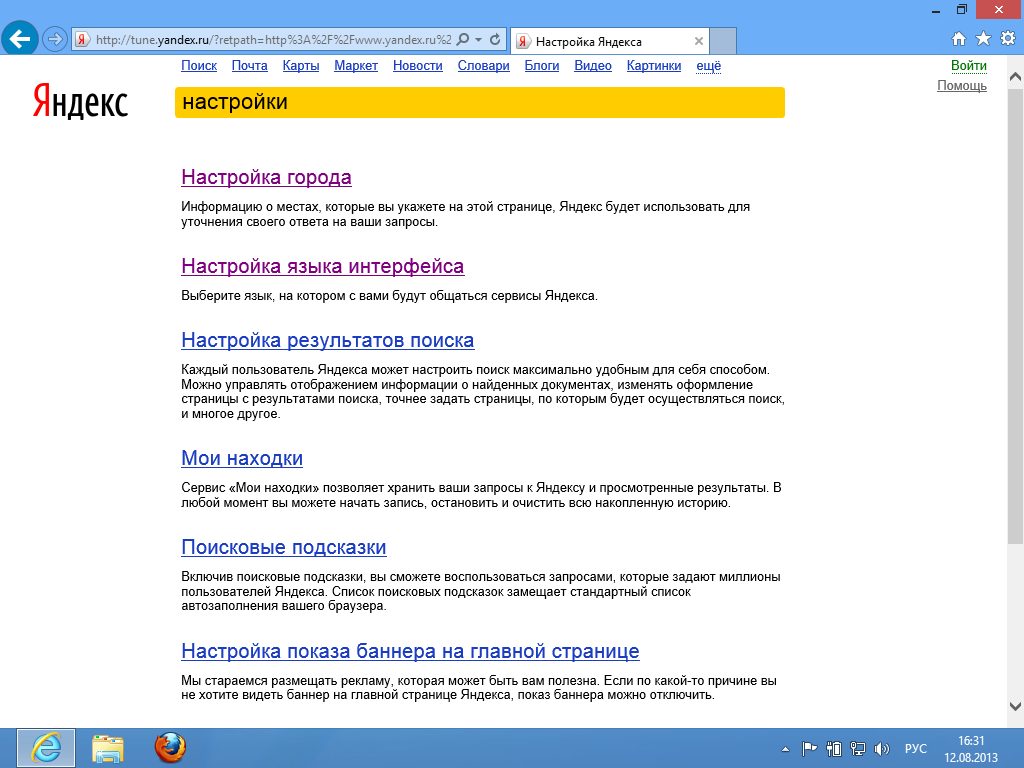Open the address bar dropdown arrow
The height and width of the screenshot is (768, 1024).
[479, 40]
